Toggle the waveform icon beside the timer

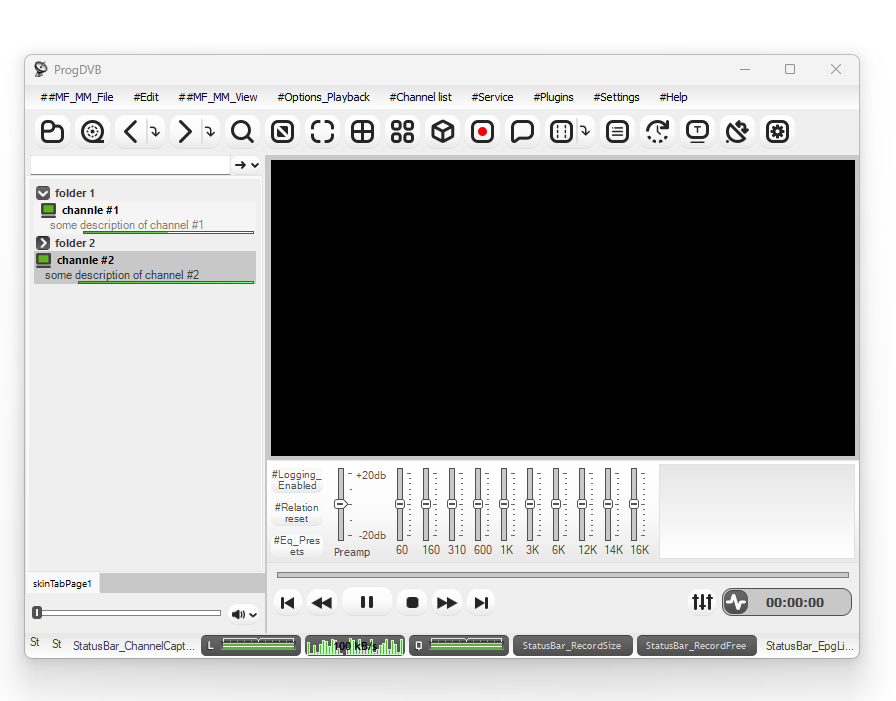pos(736,602)
